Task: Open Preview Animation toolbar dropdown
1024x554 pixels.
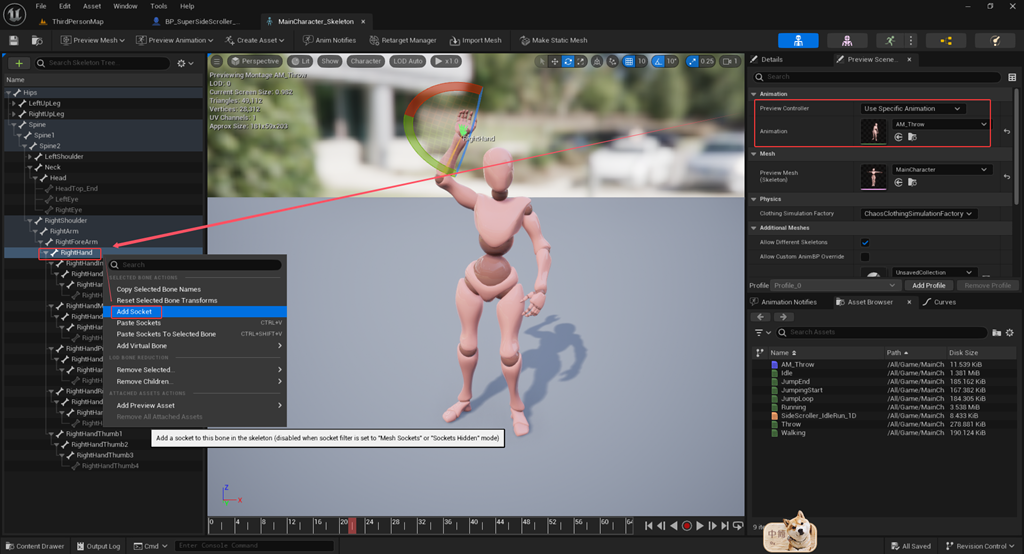Action: click(174, 41)
